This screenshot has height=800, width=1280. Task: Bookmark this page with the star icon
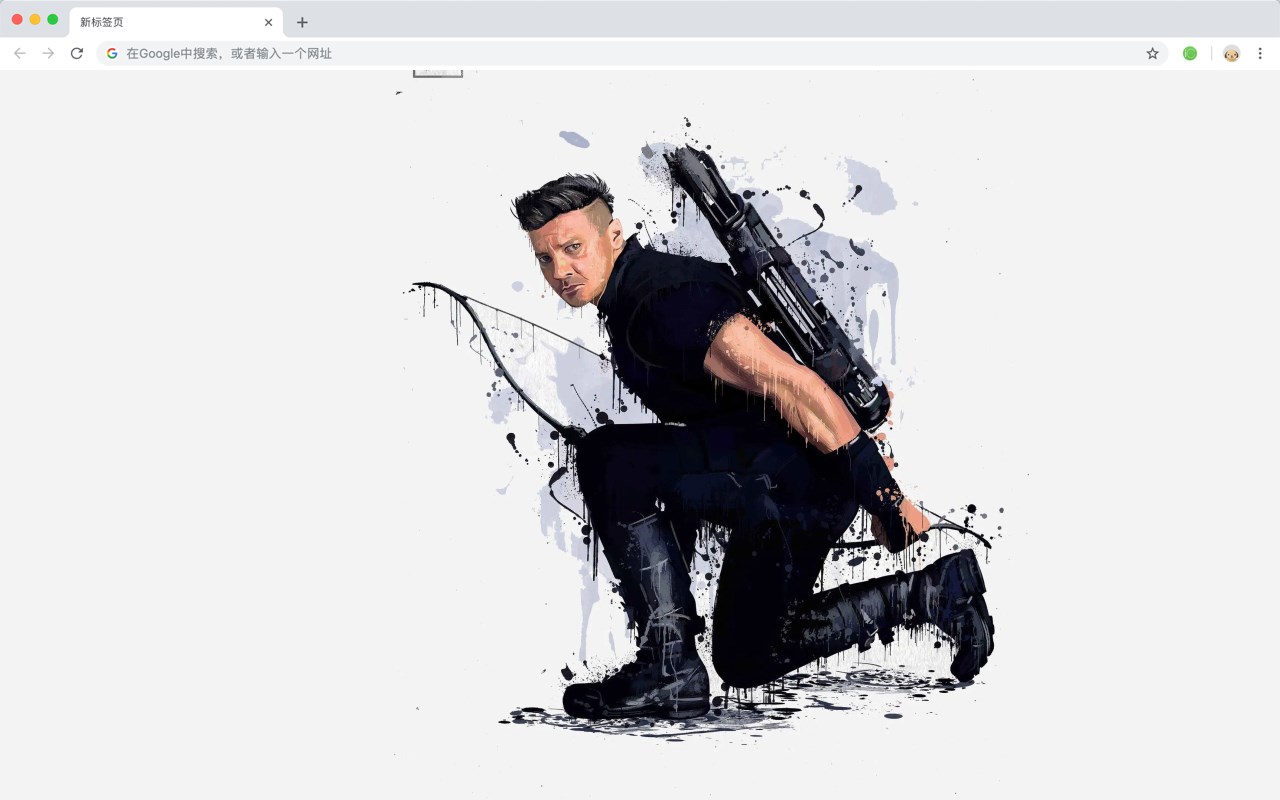pyautogui.click(x=1152, y=53)
